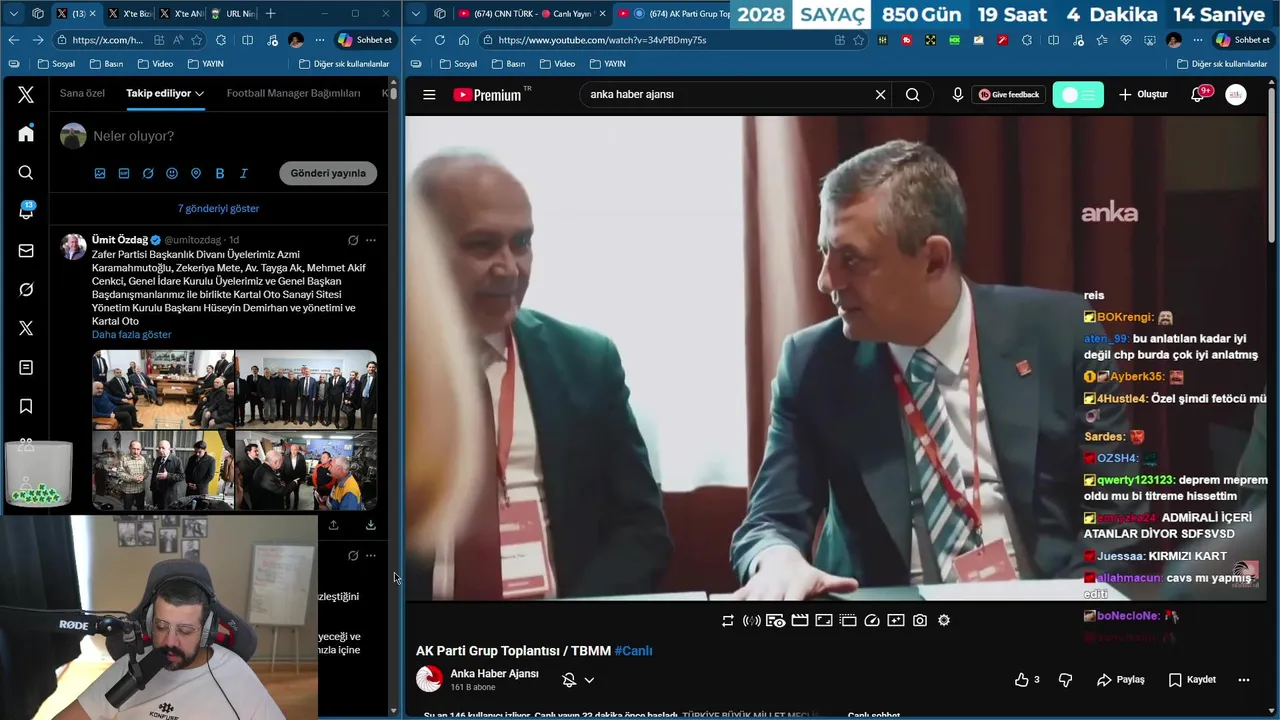This screenshot has height=720, width=1280.
Task: Open enhancer settings gear below video
Action: (943, 620)
